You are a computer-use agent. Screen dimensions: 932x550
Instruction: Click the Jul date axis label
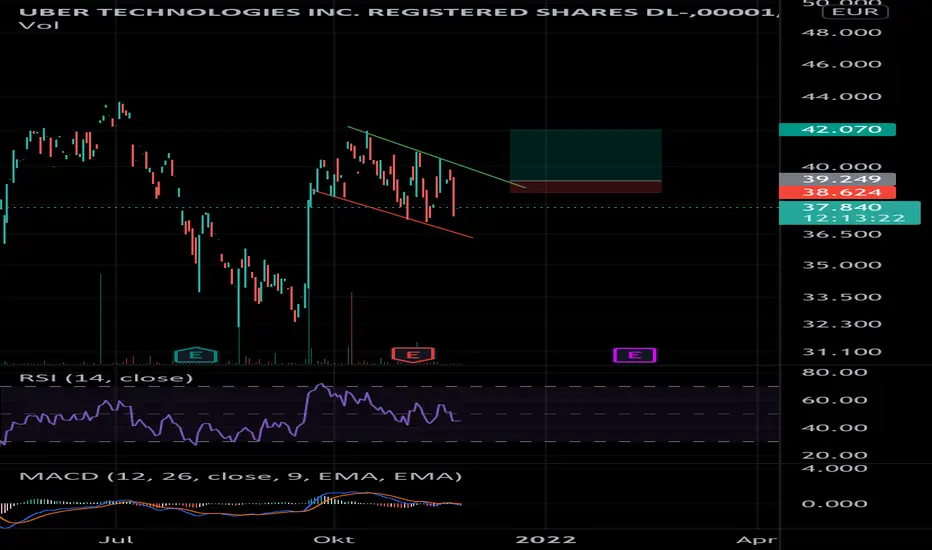tap(116, 539)
